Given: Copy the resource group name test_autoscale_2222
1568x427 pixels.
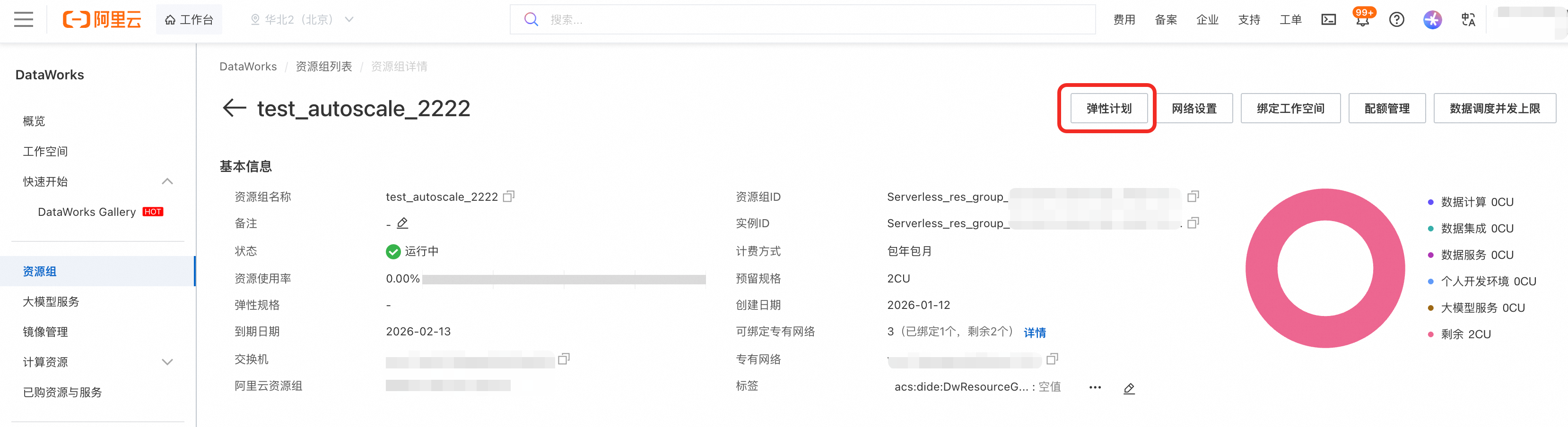Looking at the screenshot, I should click(x=509, y=196).
